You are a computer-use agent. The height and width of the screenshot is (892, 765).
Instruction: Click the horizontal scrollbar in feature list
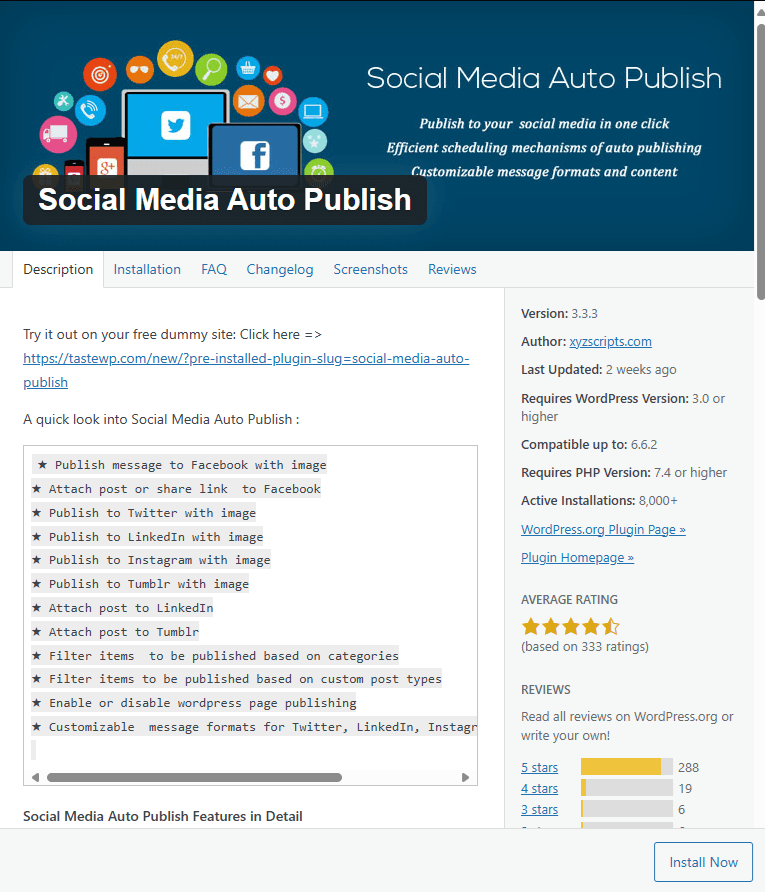[195, 777]
